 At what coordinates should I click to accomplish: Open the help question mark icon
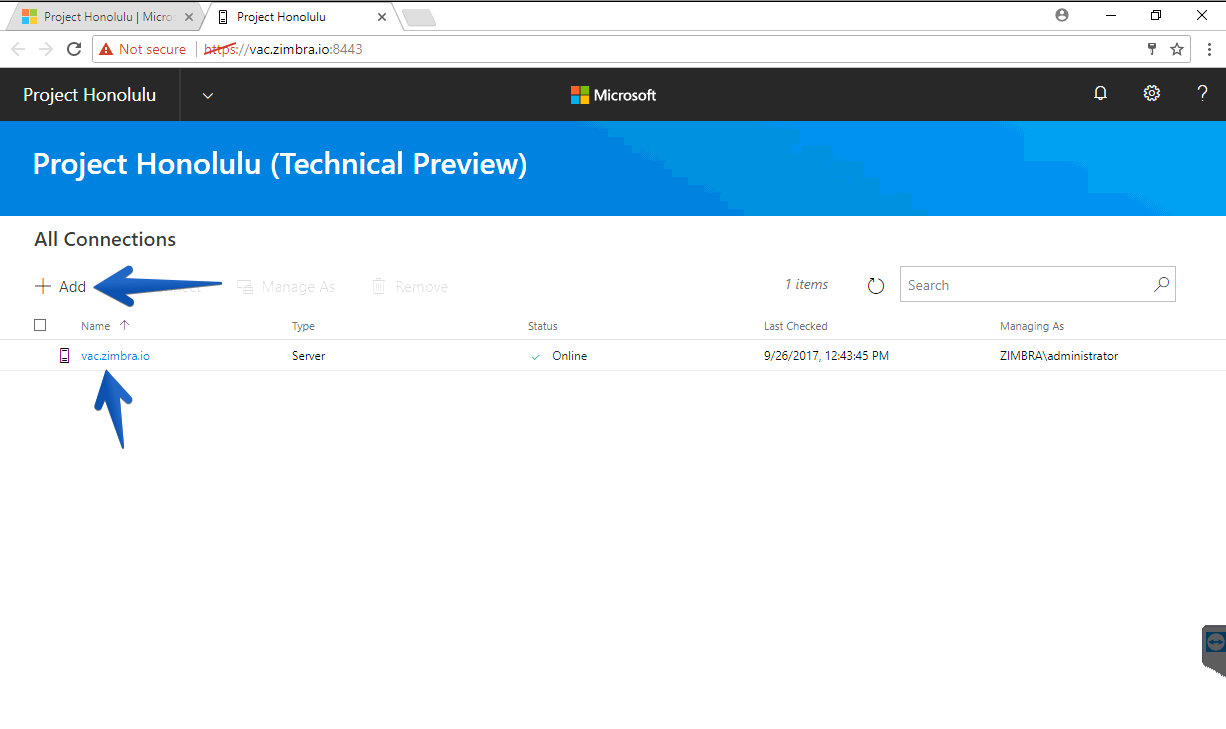(1202, 94)
